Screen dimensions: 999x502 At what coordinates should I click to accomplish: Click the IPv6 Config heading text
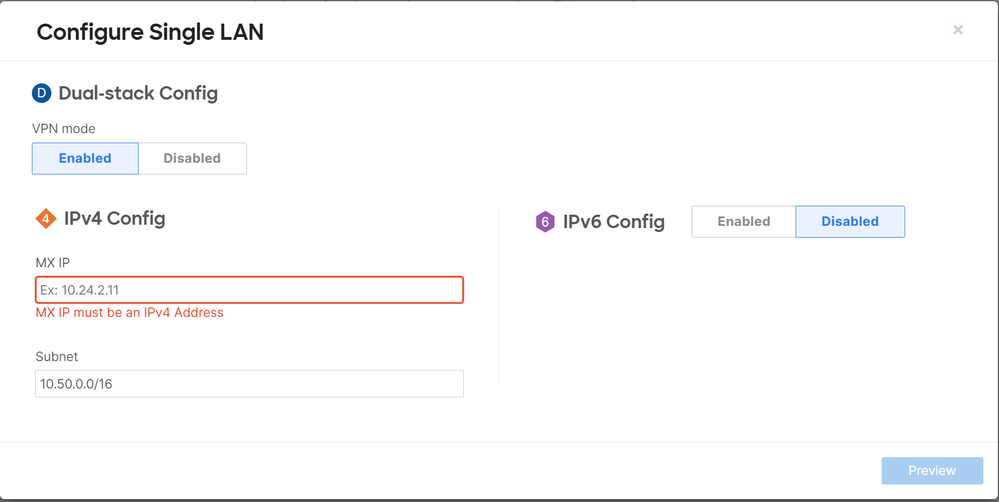coord(614,222)
